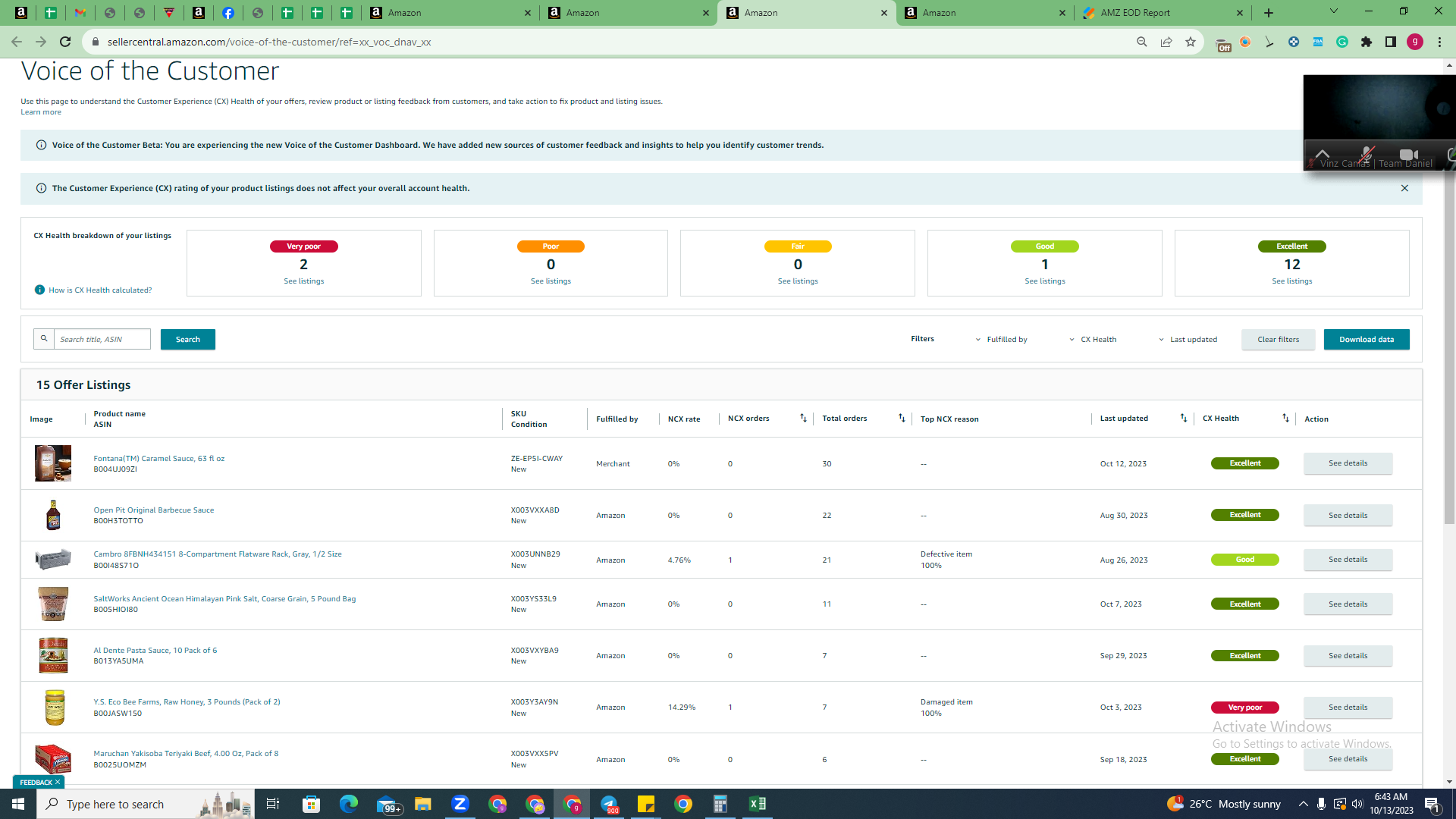Click total orders 11 for SaltWorks

(x=827, y=604)
